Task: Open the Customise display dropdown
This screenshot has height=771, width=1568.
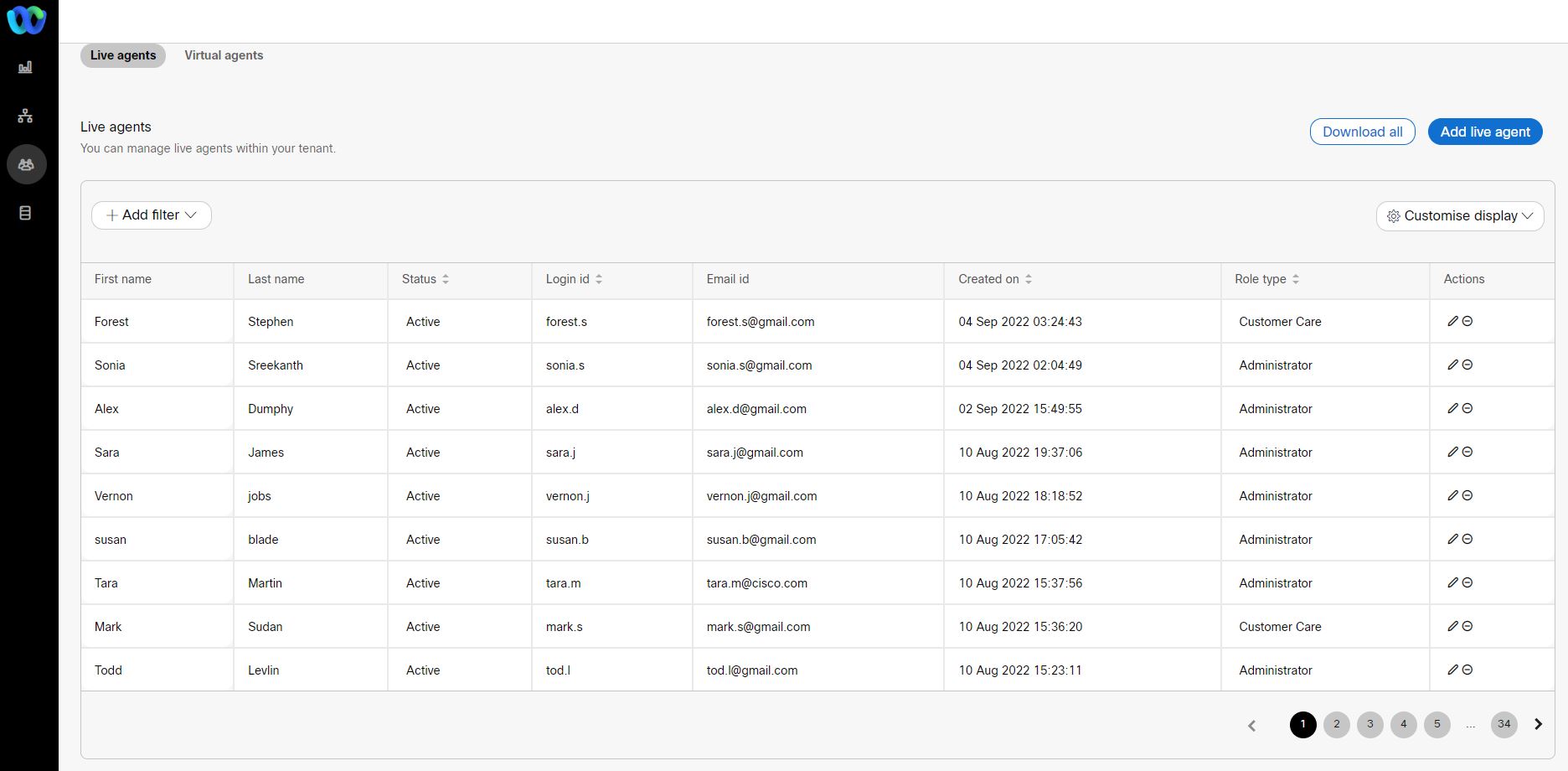Action: [x=1460, y=216]
